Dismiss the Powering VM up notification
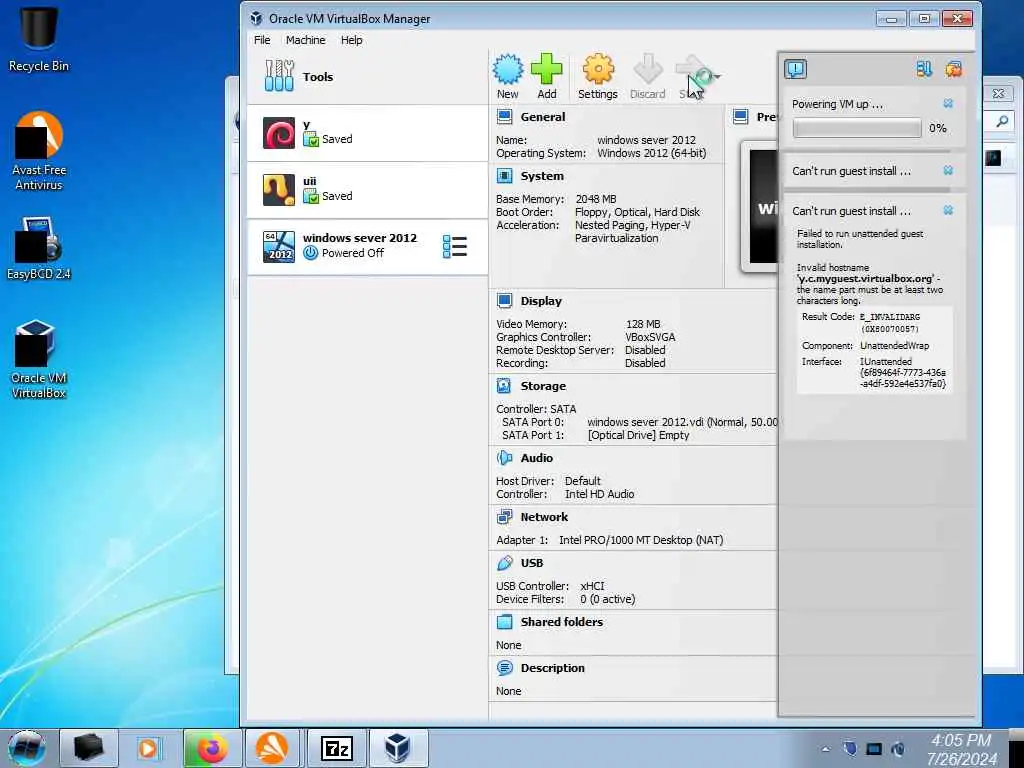The image size is (1024, 768). [x=948, y=104]
